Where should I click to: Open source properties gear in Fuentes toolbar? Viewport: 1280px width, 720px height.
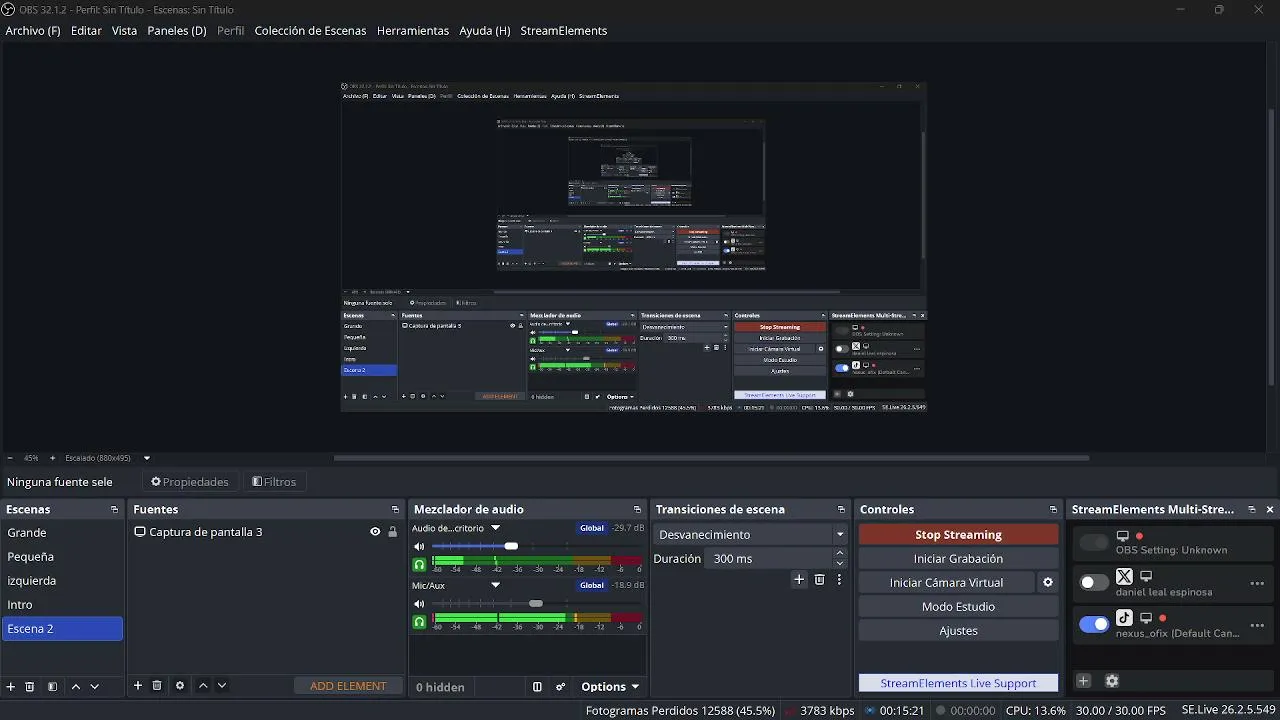pyautogui.click(x=180, y=686)
